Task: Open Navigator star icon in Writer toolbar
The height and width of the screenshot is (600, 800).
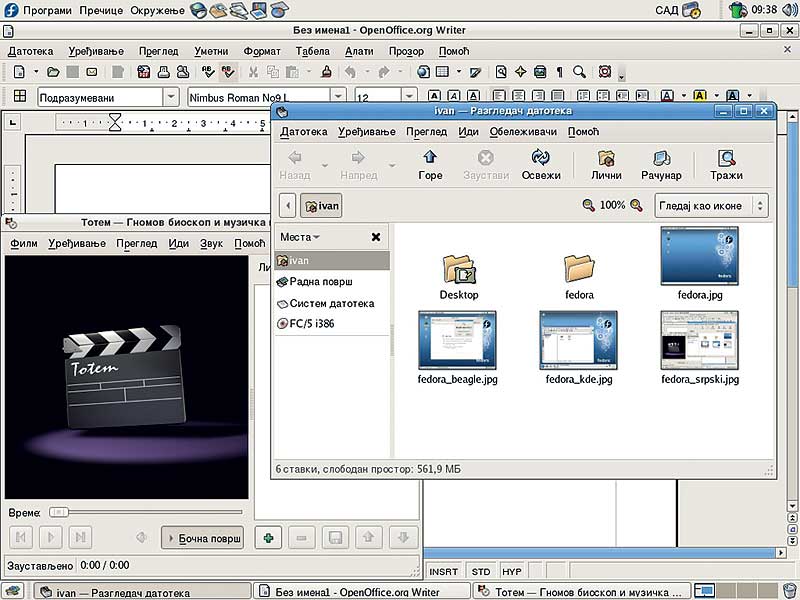Action: tap(520, 72)
